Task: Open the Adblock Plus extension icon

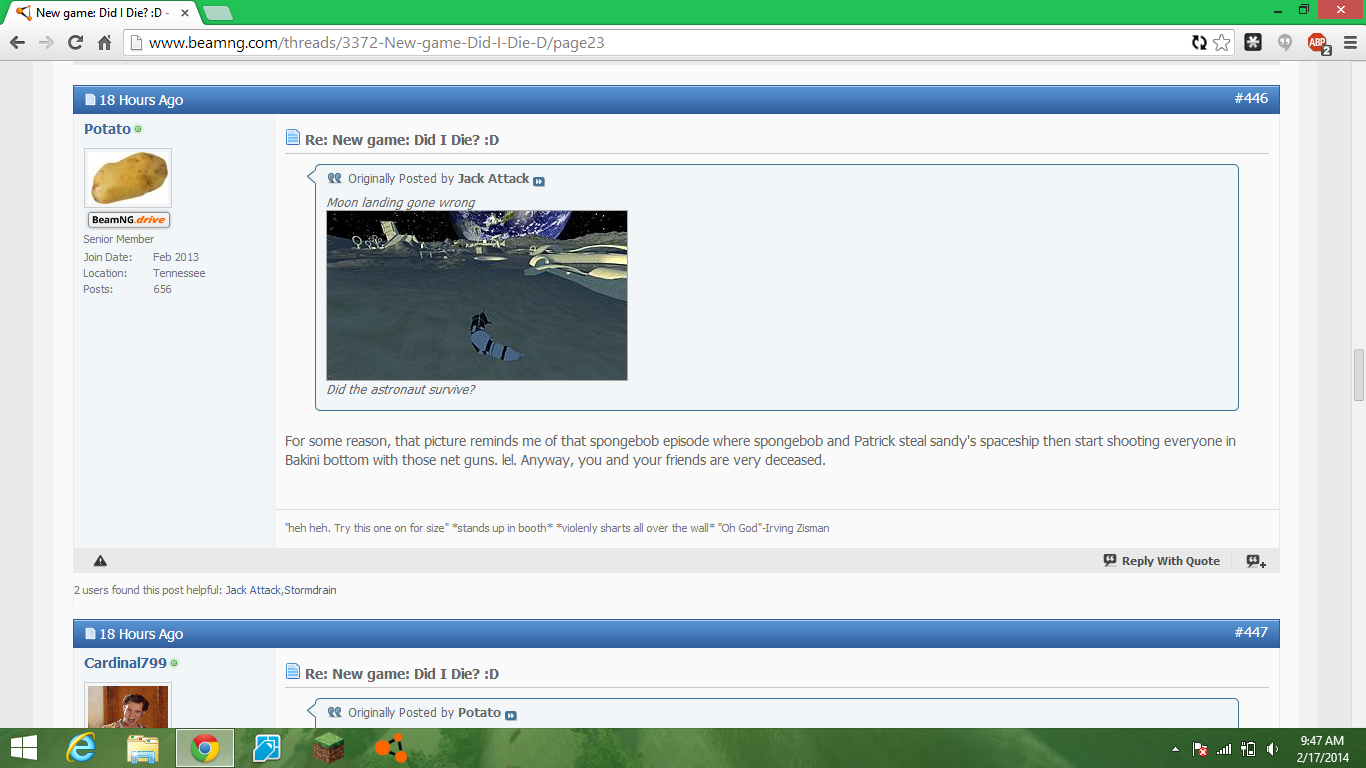Action: 1319,43
